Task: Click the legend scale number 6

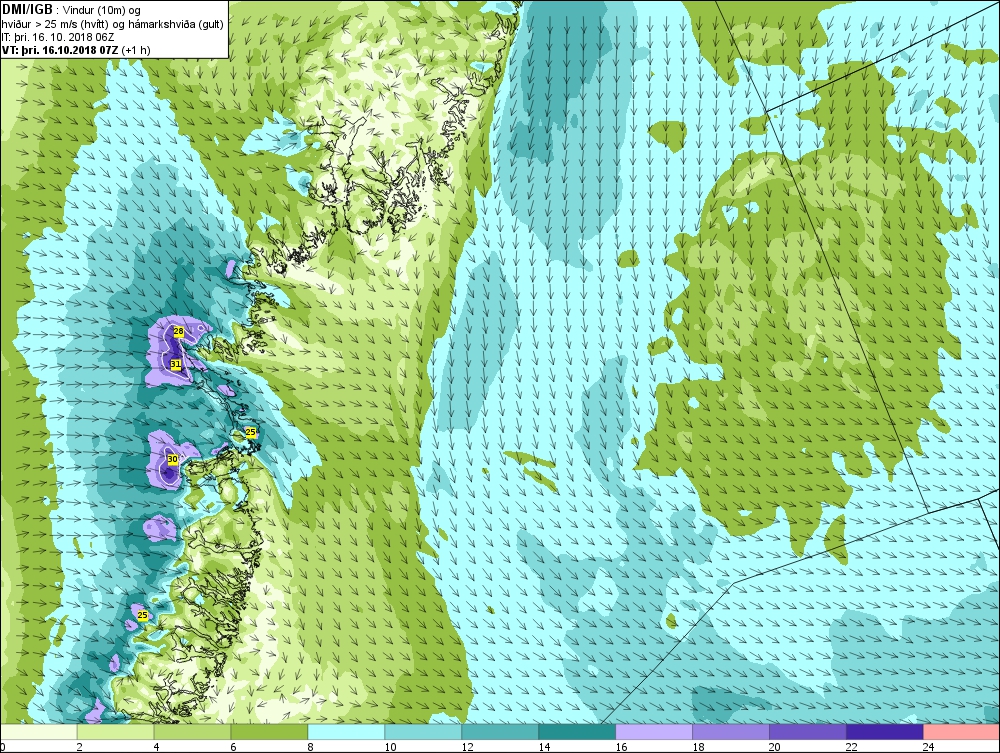Action: click(x=233, y=747)
